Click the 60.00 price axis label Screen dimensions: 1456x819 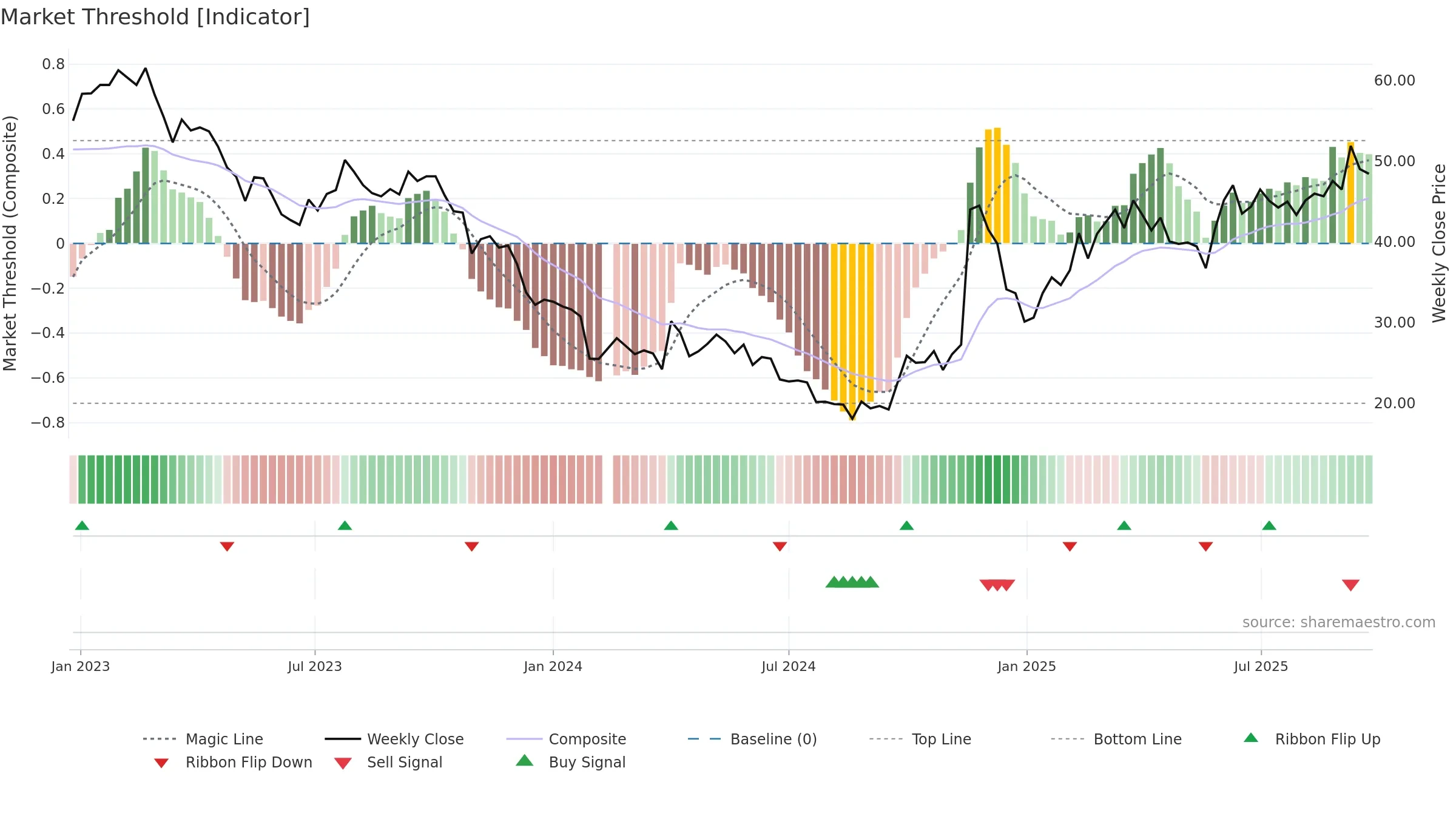pyautogui.click(x=1394, y=80)
